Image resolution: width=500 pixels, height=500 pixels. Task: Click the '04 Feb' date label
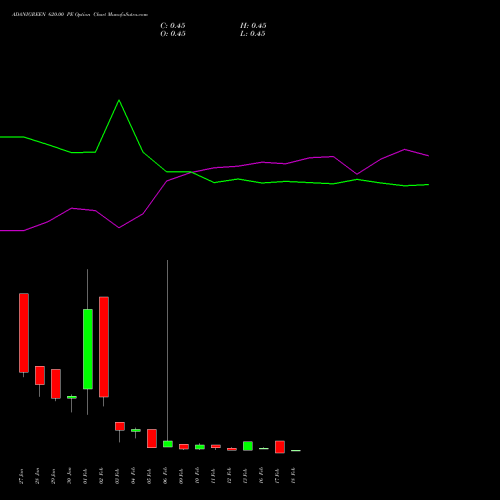134,476
